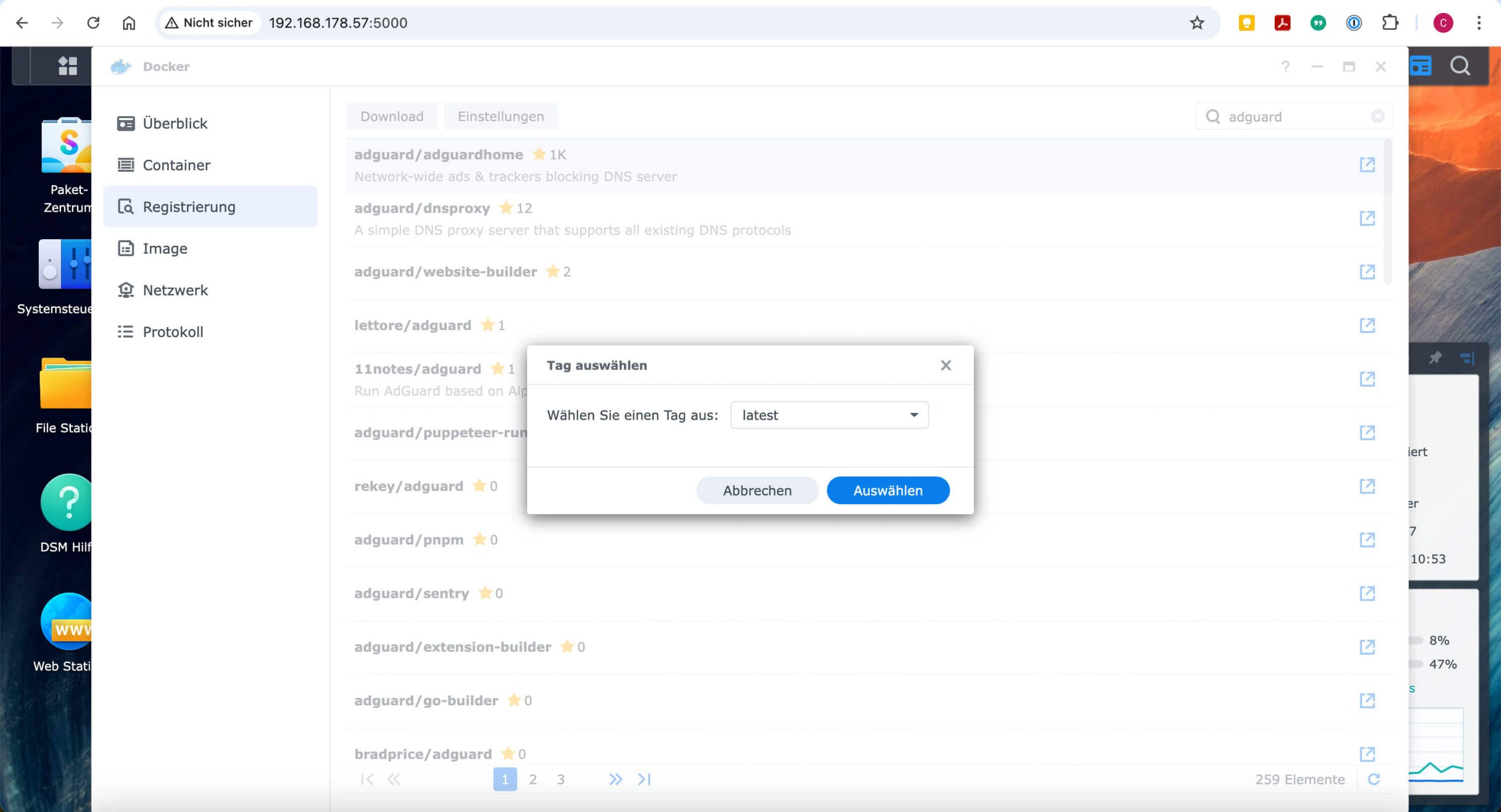Screen dimensions: 1501x812
Task: Switch to the Container section
Action: coord(176,165)
